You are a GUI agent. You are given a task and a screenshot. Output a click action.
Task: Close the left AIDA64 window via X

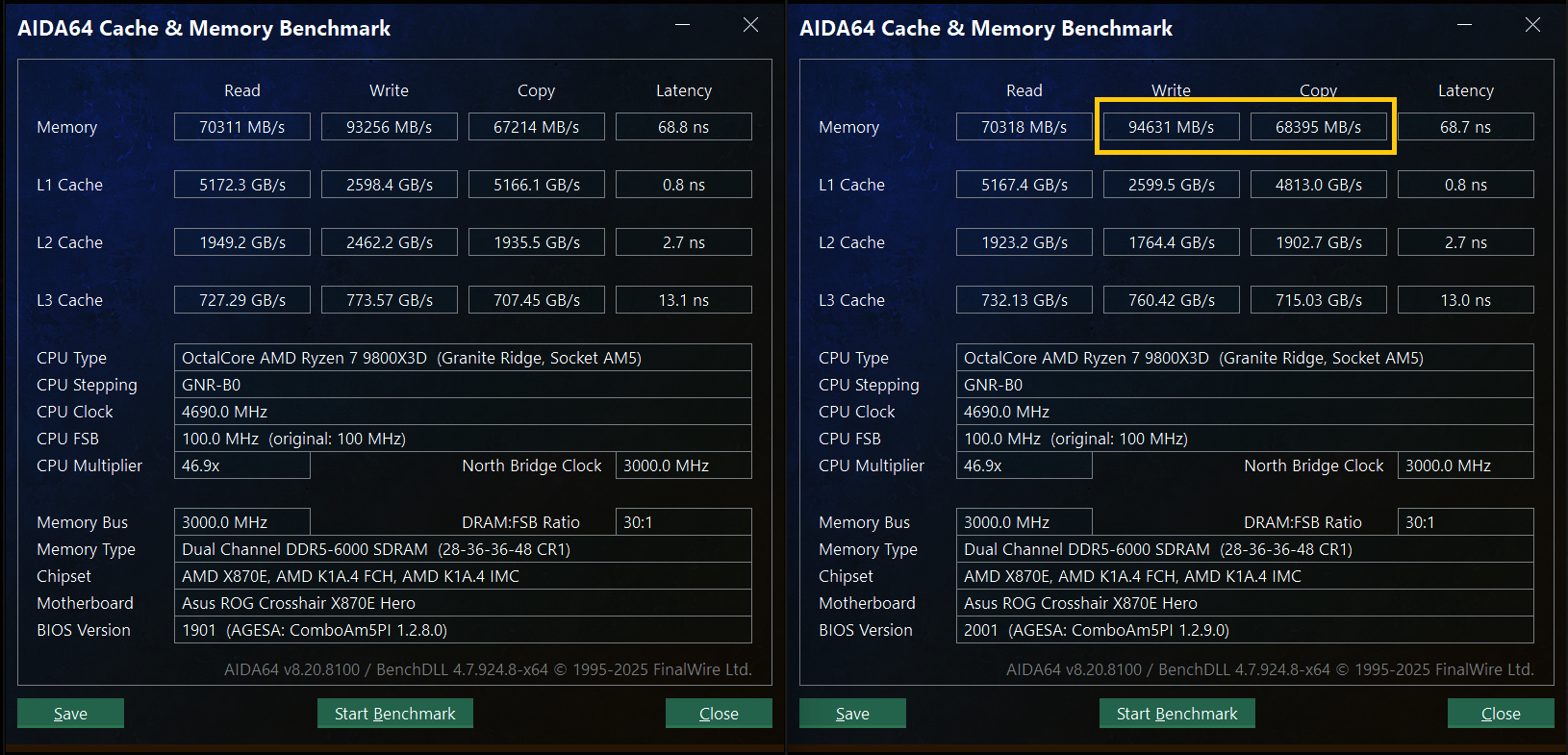coord(751,25)
